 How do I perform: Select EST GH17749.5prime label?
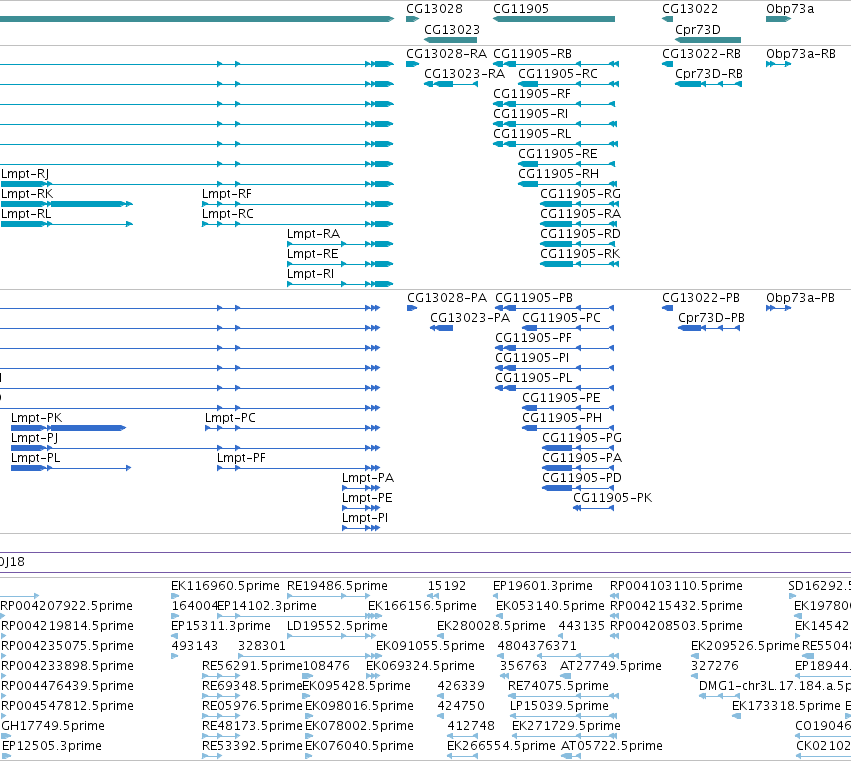[53, 726]
